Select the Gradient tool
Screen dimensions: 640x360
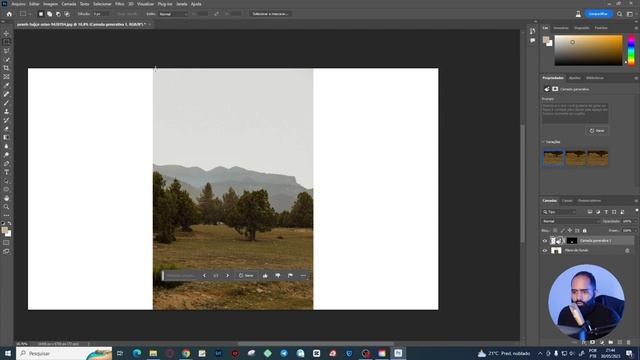(6, 138)
